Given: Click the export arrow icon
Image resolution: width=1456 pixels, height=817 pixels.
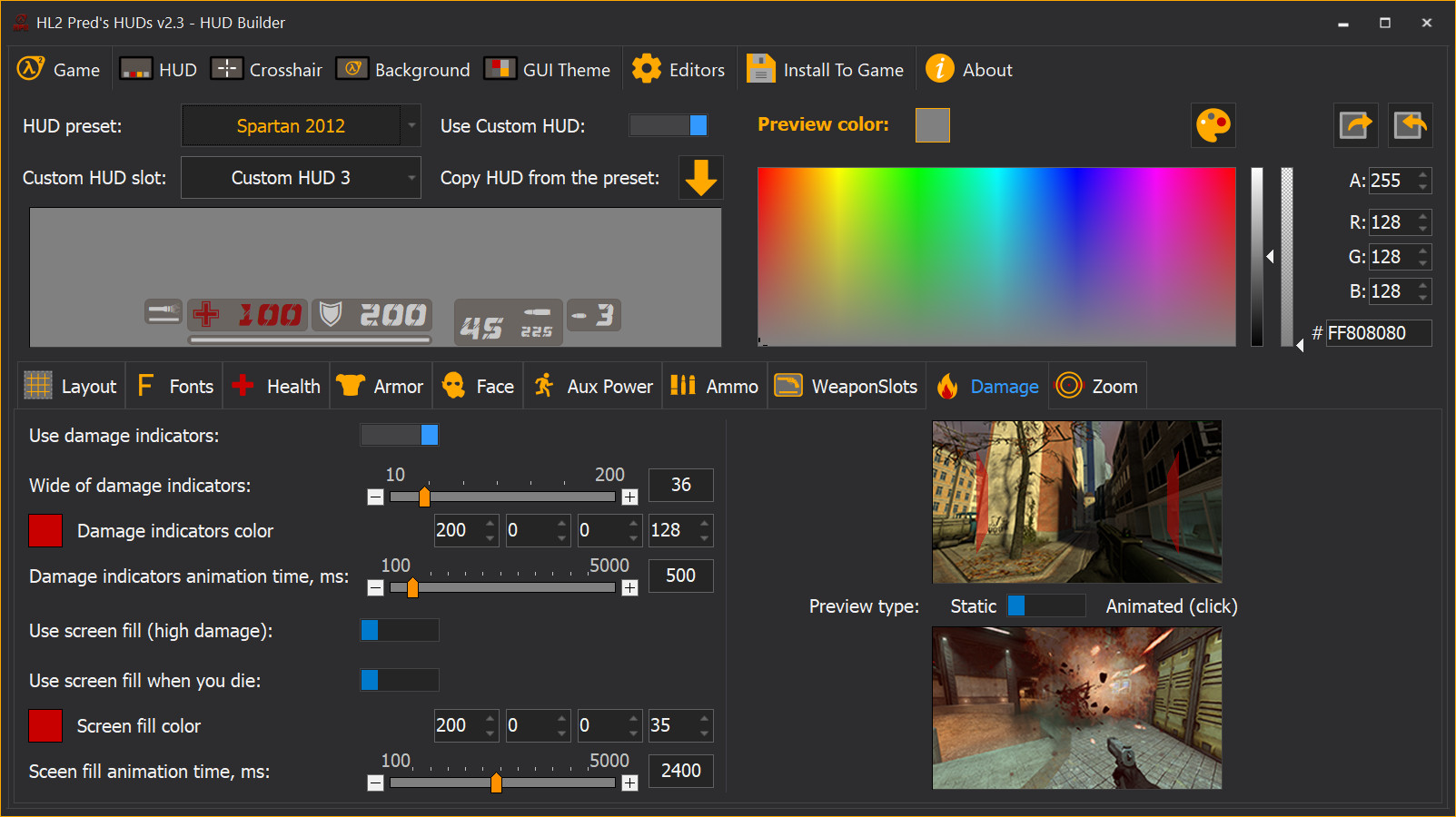Looking at the screenshot, I should tap(1355, 125).
